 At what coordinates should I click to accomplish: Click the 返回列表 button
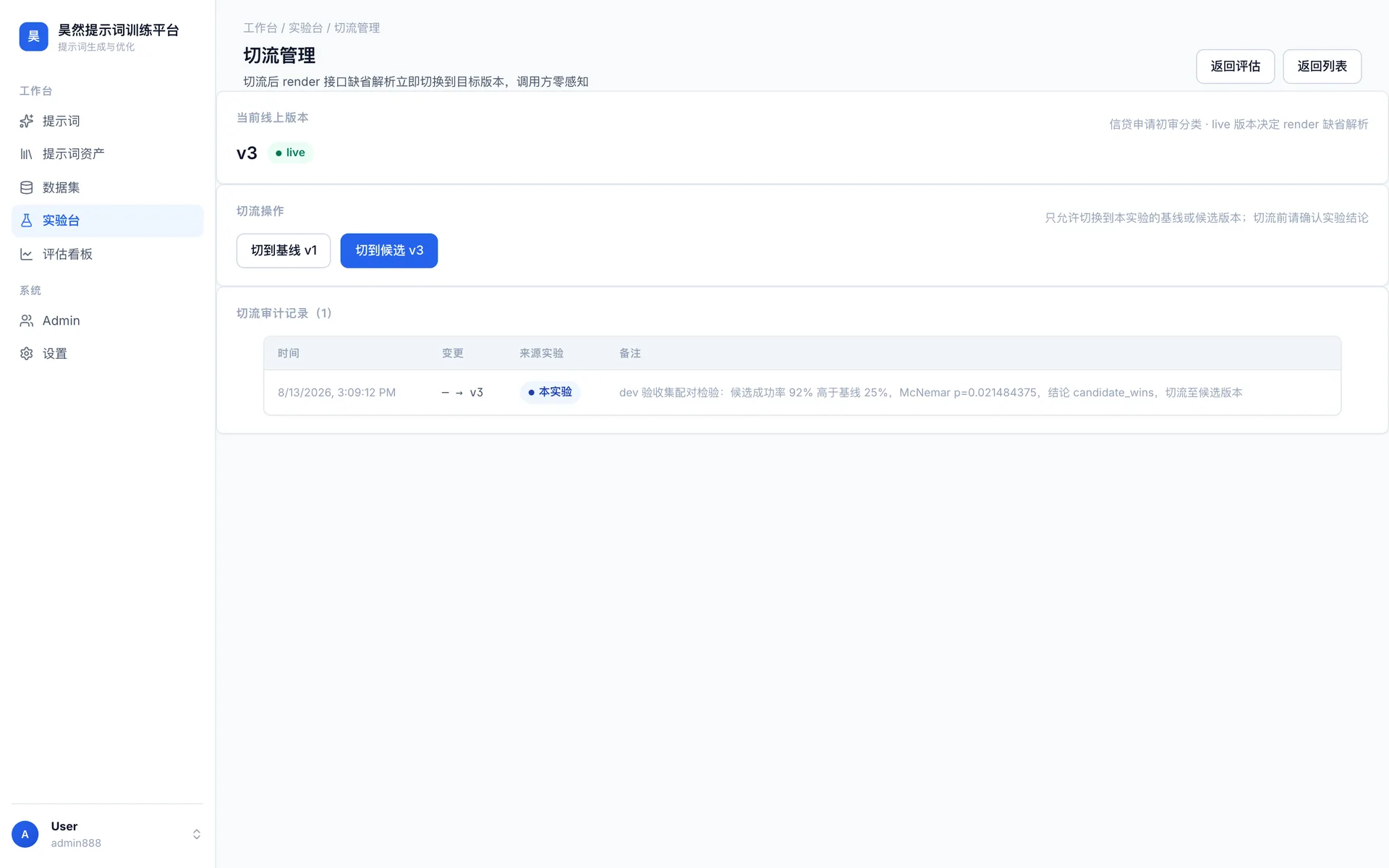[1322, 67]
